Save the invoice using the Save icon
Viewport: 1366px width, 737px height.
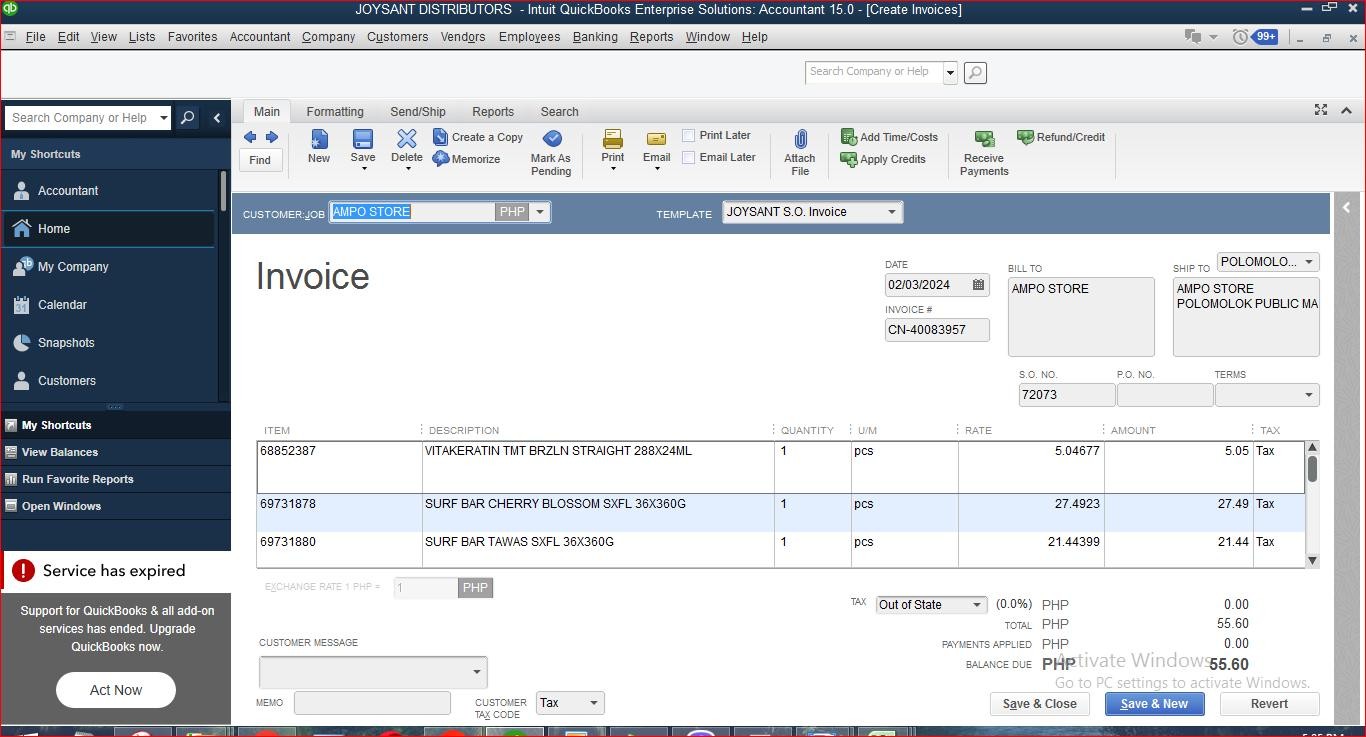point(363,146)
